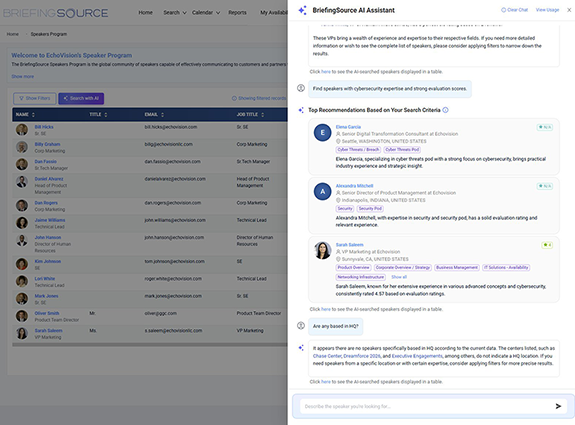Sort by the NAME column
The image size is (575, 425).
tap(25, 115)
